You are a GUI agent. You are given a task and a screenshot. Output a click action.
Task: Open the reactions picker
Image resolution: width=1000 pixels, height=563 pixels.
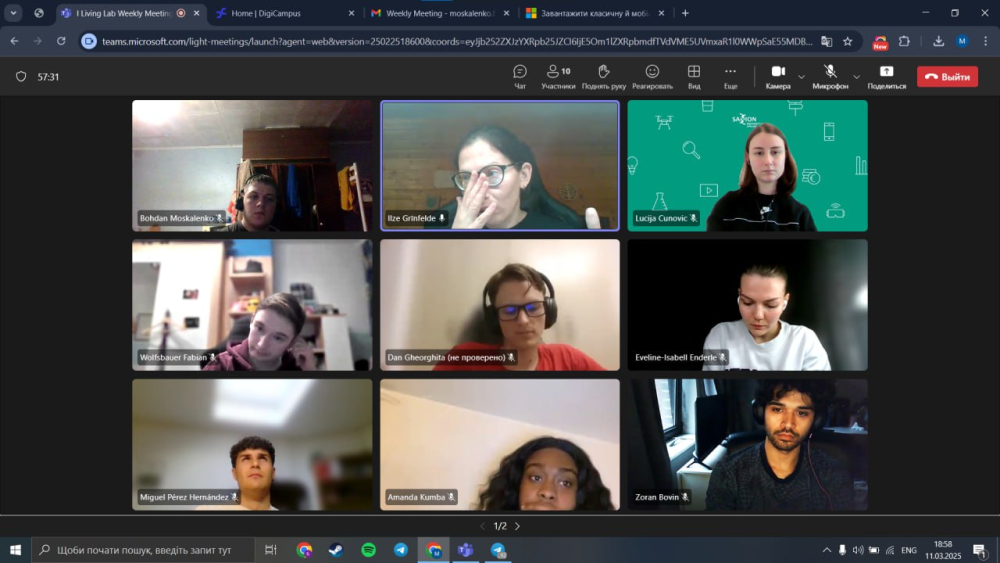[652, 77]
